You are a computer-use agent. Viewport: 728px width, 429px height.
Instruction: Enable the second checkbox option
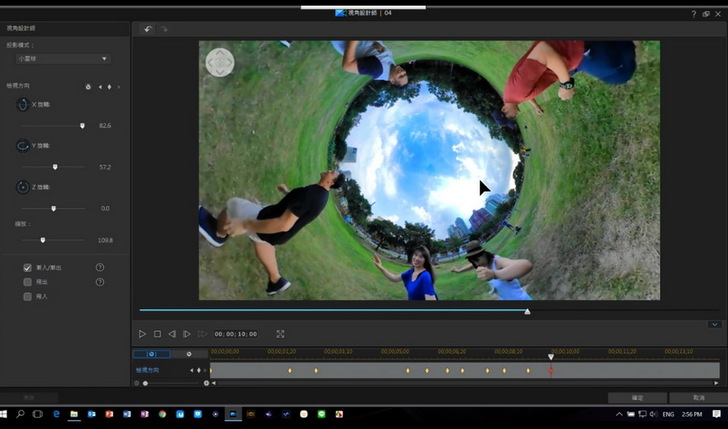click(28, 282)
